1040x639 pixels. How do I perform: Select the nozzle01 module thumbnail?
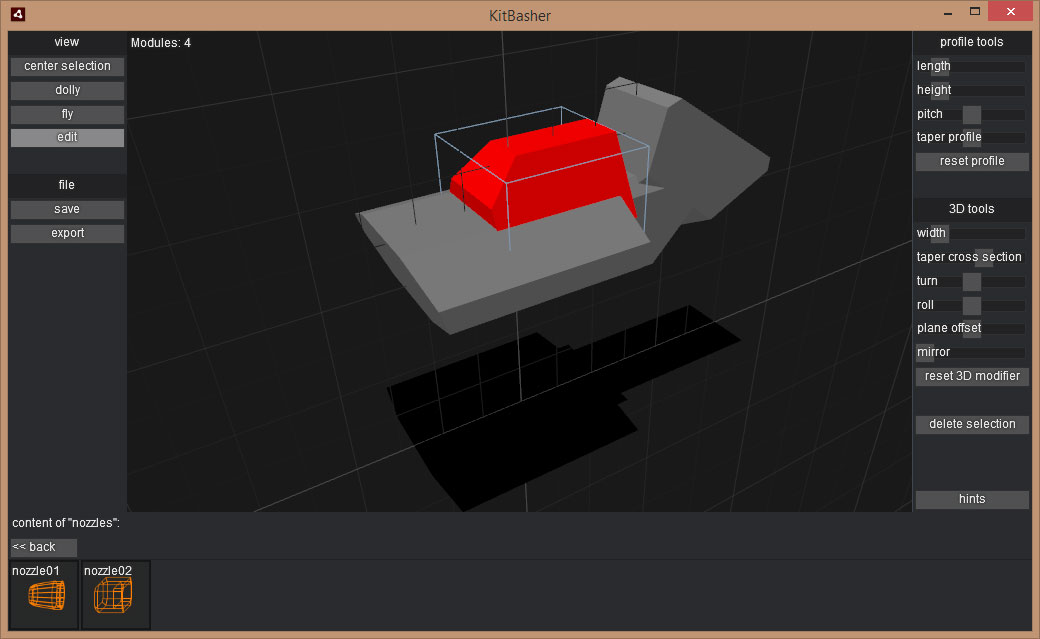[44, 595]
